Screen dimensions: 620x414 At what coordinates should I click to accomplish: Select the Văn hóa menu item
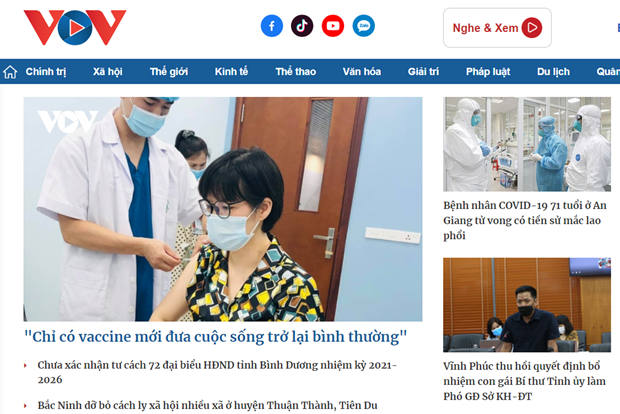(x=362, y=72)
